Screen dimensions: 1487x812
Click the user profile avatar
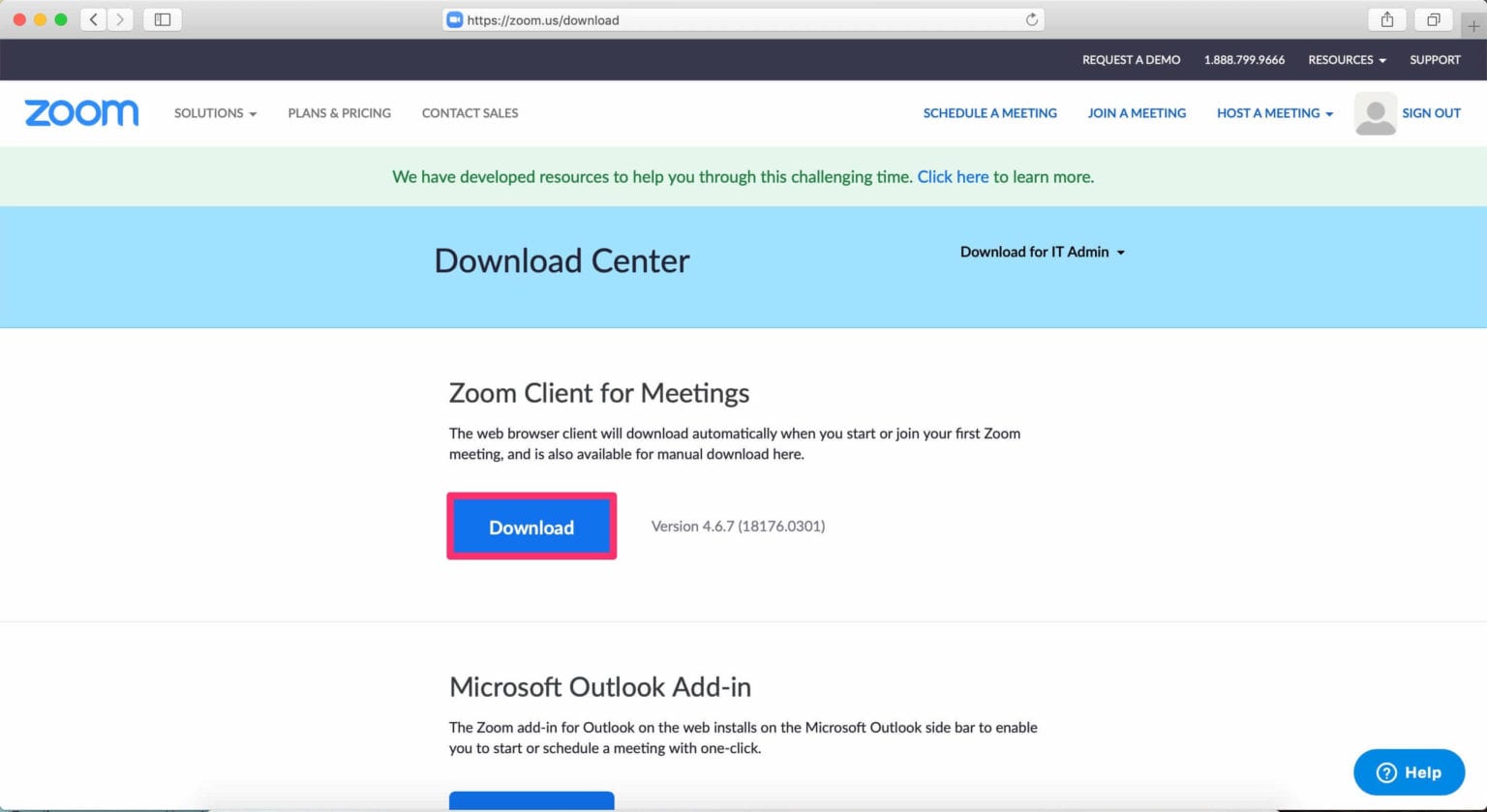(1375, 113)
